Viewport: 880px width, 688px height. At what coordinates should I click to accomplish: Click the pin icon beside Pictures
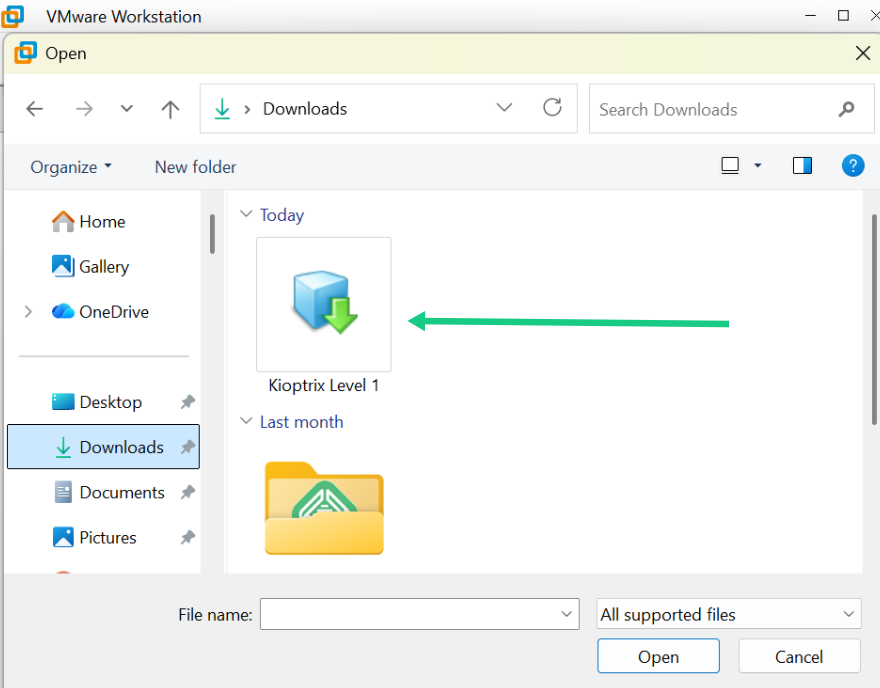coord(187,538)
